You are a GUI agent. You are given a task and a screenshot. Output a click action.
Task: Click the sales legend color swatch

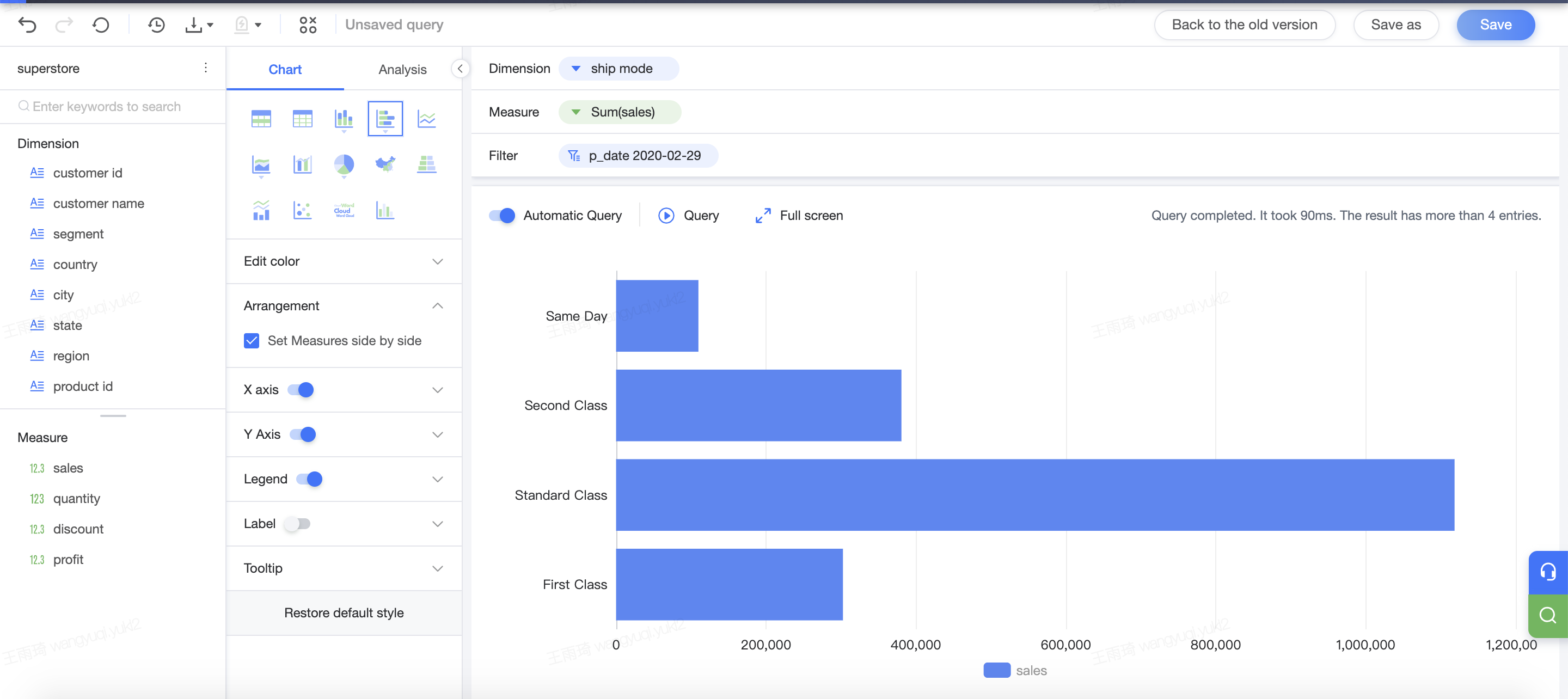(x=996, y=670)
